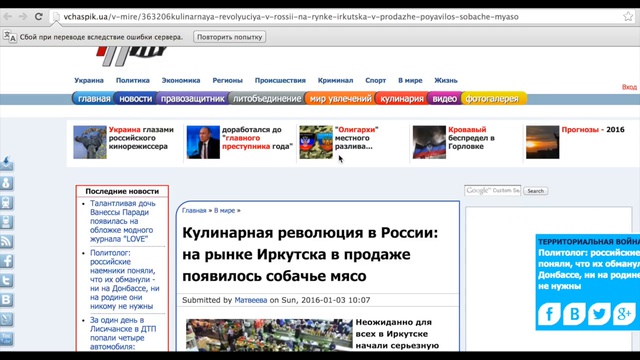The width and height of the screenshot is (640, 360).
Task: Switch to the видео tab
Action: [444, 99]
